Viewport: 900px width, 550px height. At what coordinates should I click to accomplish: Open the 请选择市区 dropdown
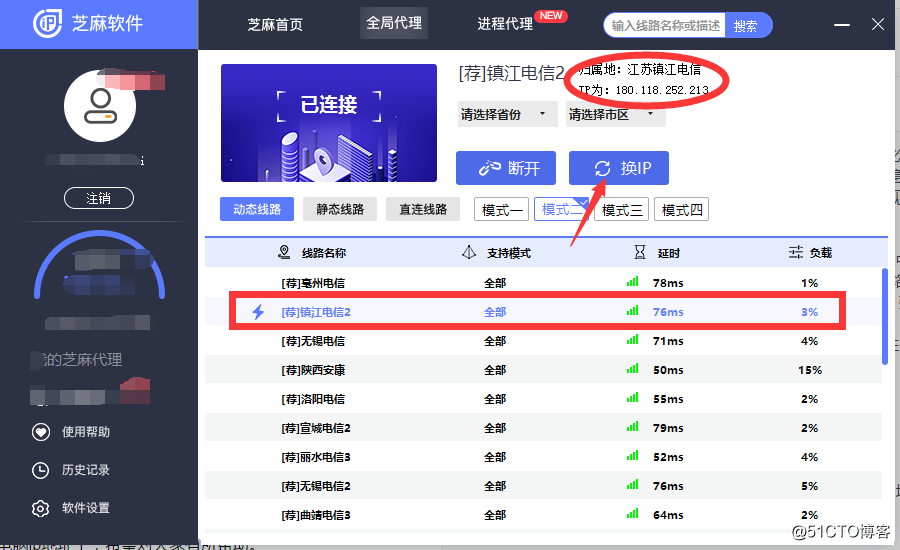[x=615, y=114]
